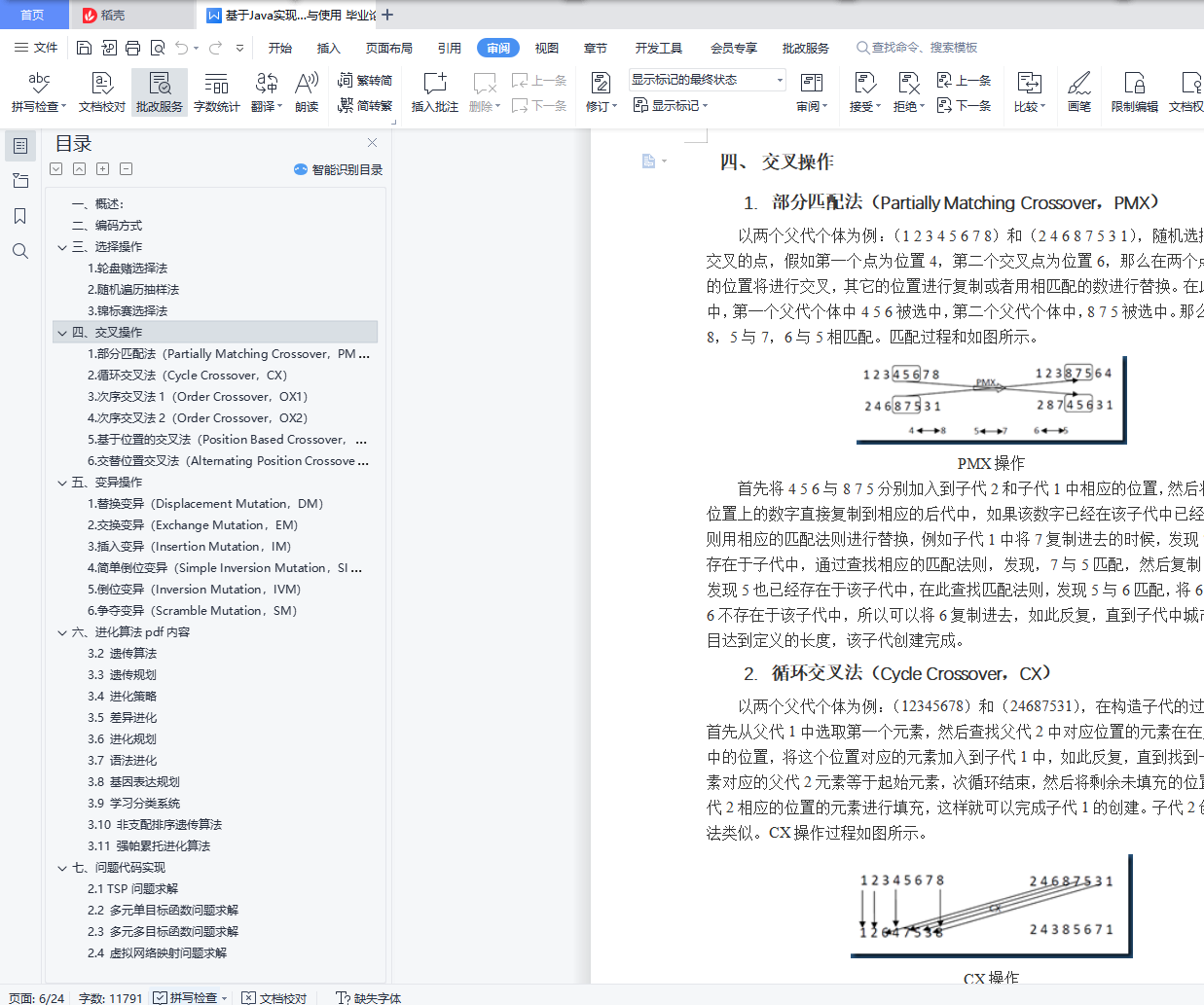
Task: Click 拒绝 to reject changes
Action: (908, 92)
